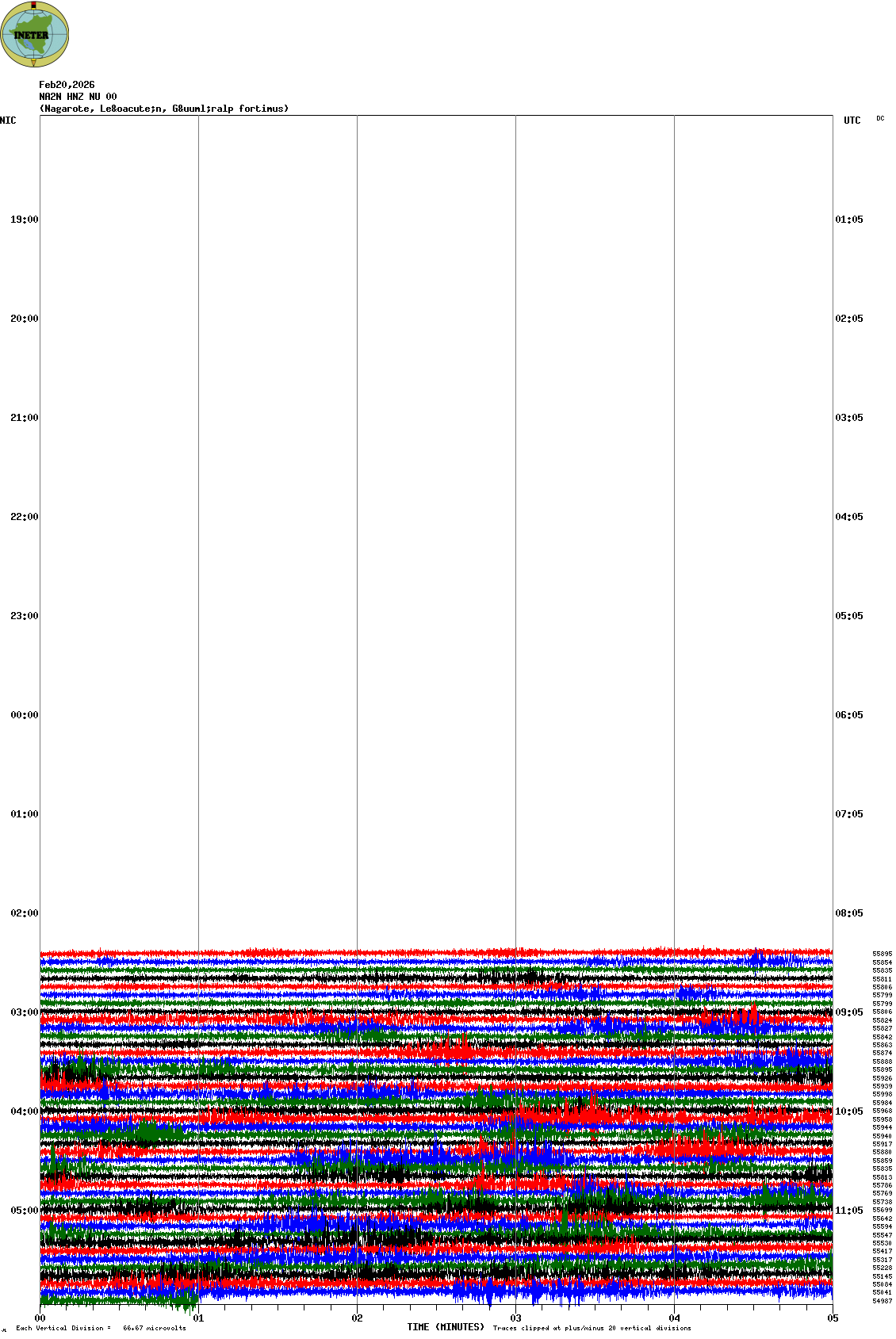This screenshot has width=896, height=1339.
Task: Select the 19:00 NIC time label
Action: 24,220
